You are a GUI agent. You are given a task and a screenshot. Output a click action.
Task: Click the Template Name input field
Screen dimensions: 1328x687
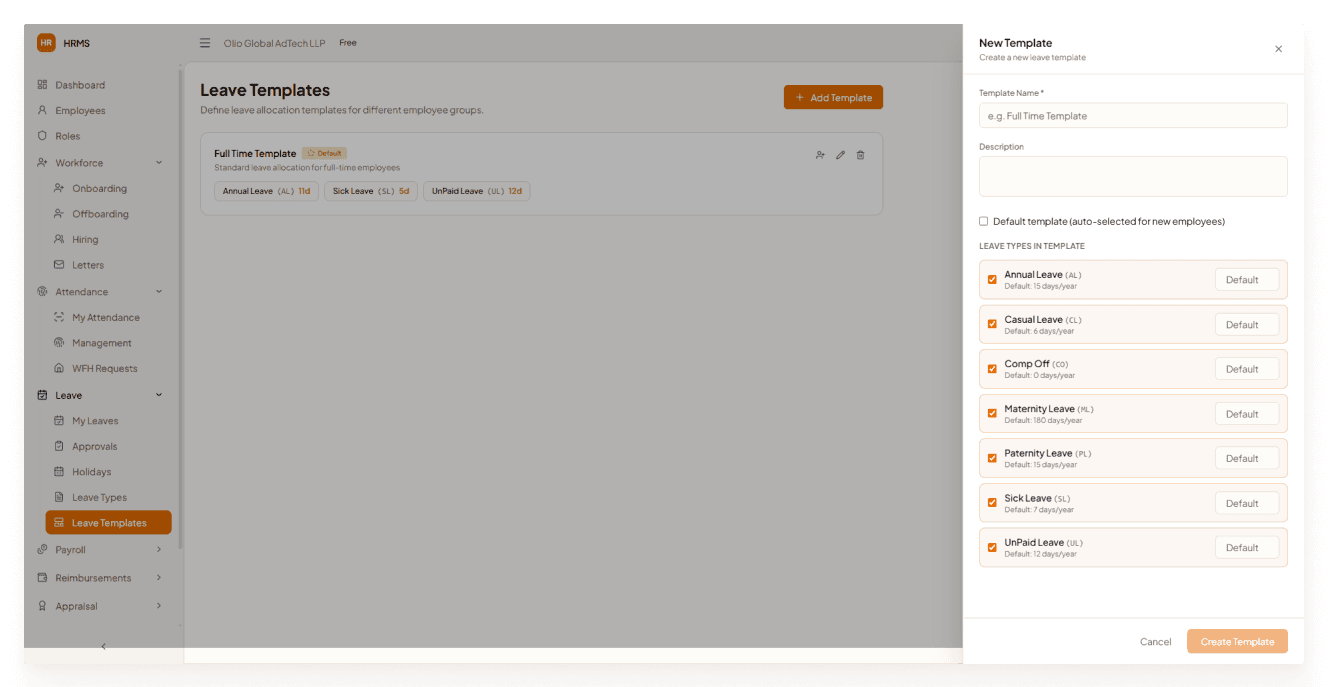pyautogui.click(x=1133, y=116)
